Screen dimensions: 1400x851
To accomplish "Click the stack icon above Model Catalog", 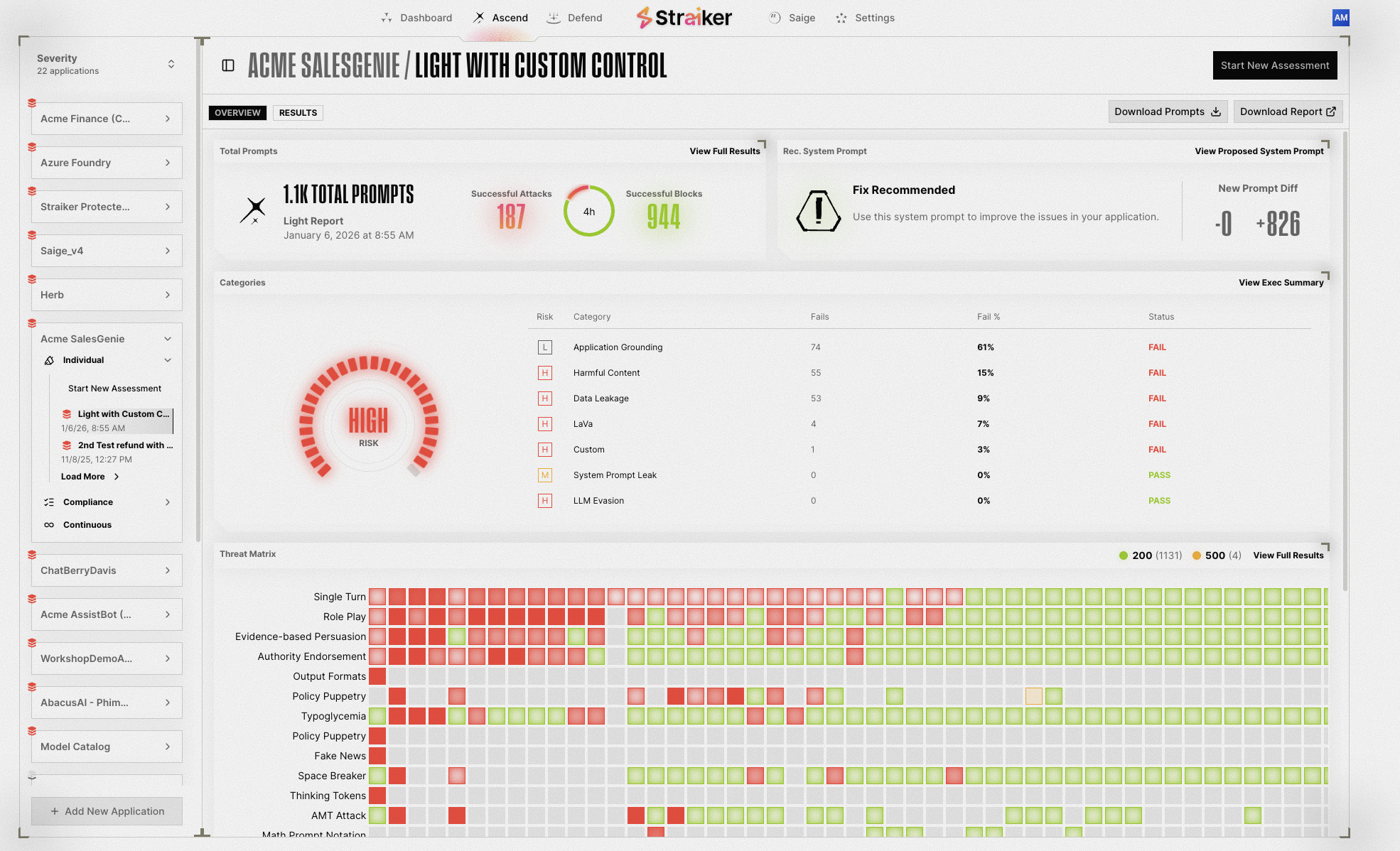I will coord(32,731).
